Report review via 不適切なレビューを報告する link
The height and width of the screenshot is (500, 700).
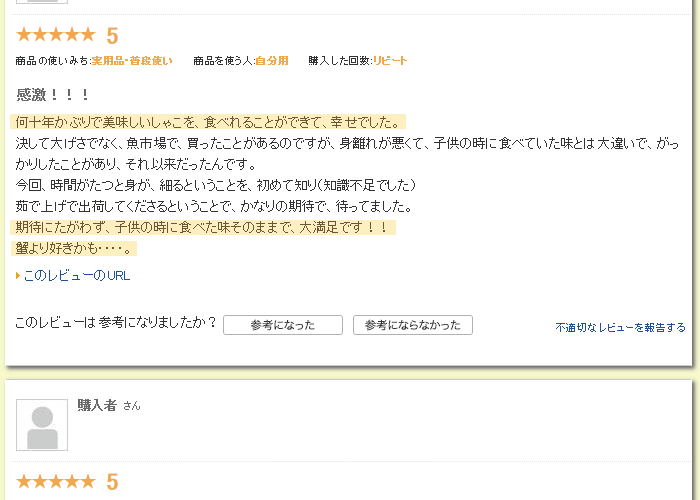click(620, 328)
